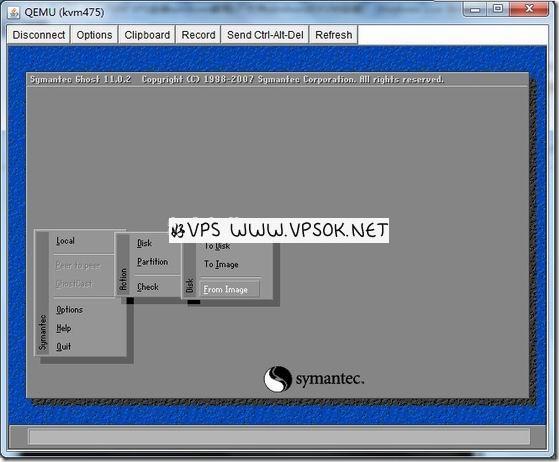Click the QEMU Java icon in title bar
Screen dimensions: 559x462
click(x=14, y=12)
